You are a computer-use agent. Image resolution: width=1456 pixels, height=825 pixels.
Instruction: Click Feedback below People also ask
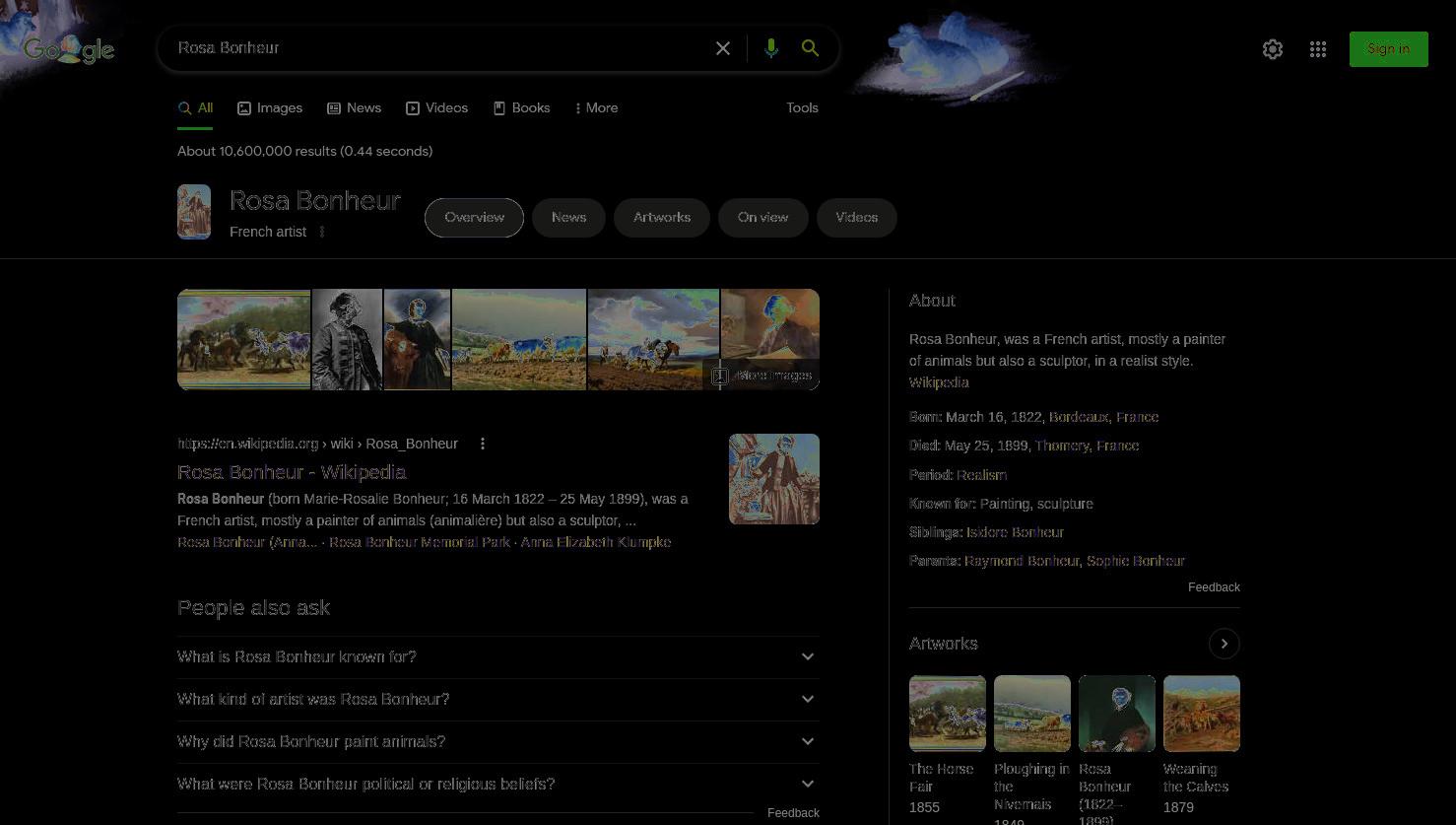(x=793, y=813)
